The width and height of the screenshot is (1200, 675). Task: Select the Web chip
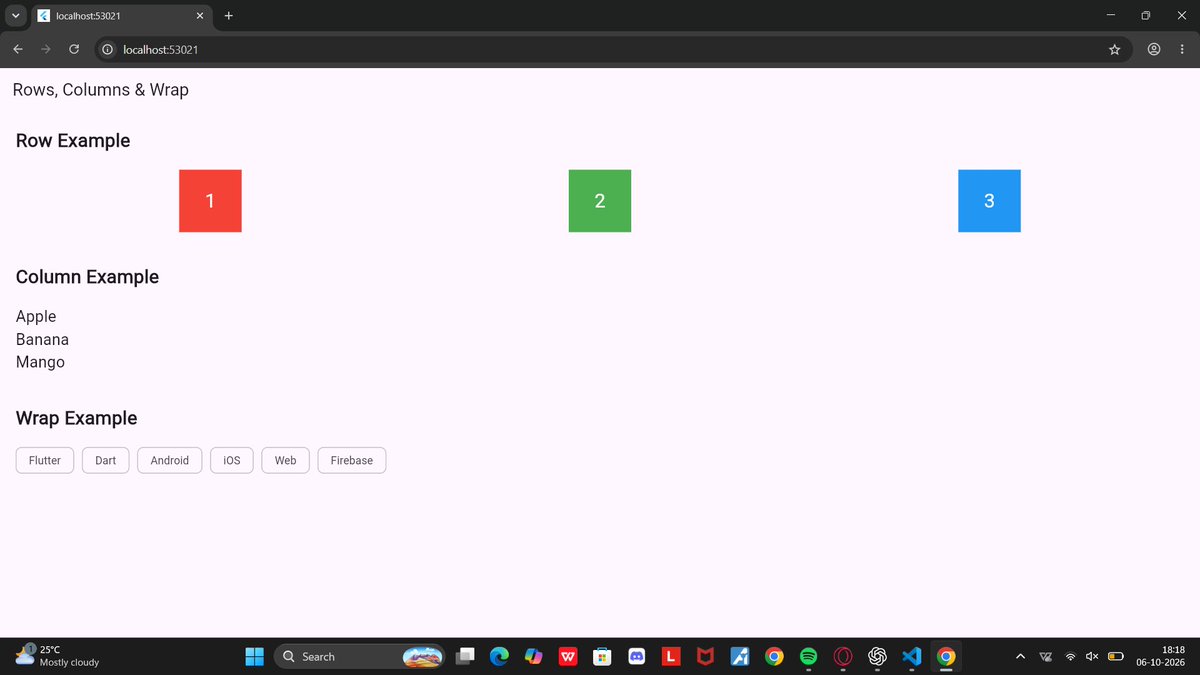(286, 460)
